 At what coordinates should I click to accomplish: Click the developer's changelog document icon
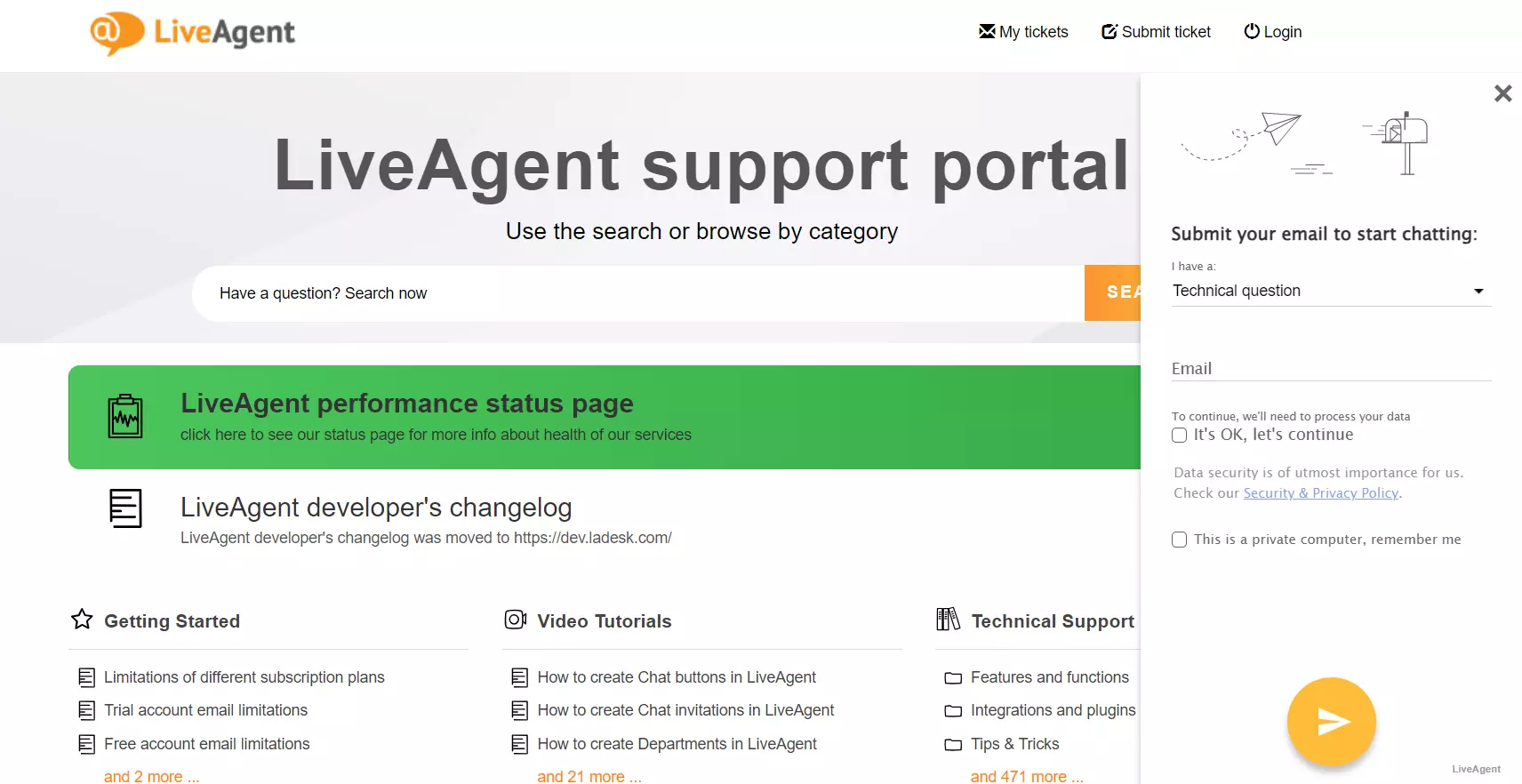click(125, 508)
